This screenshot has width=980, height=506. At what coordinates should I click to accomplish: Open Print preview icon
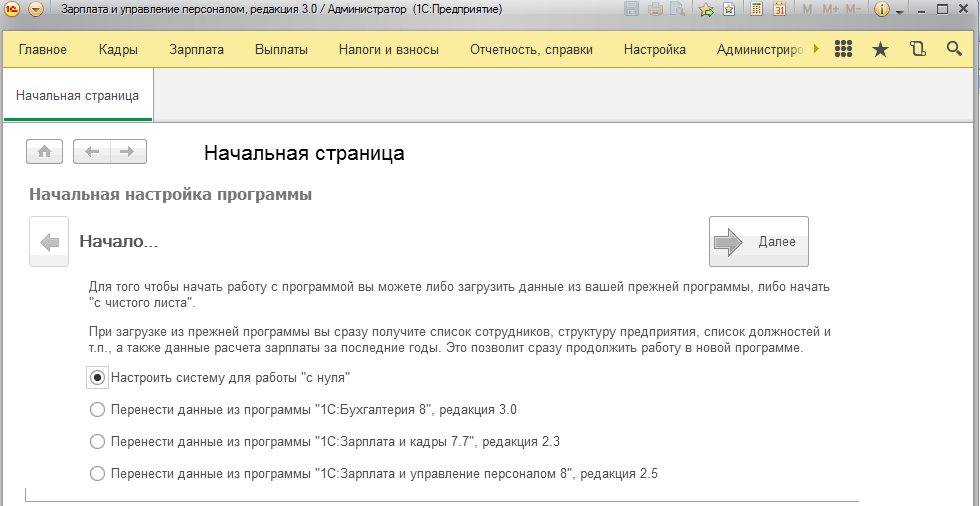tap(677, 9)
